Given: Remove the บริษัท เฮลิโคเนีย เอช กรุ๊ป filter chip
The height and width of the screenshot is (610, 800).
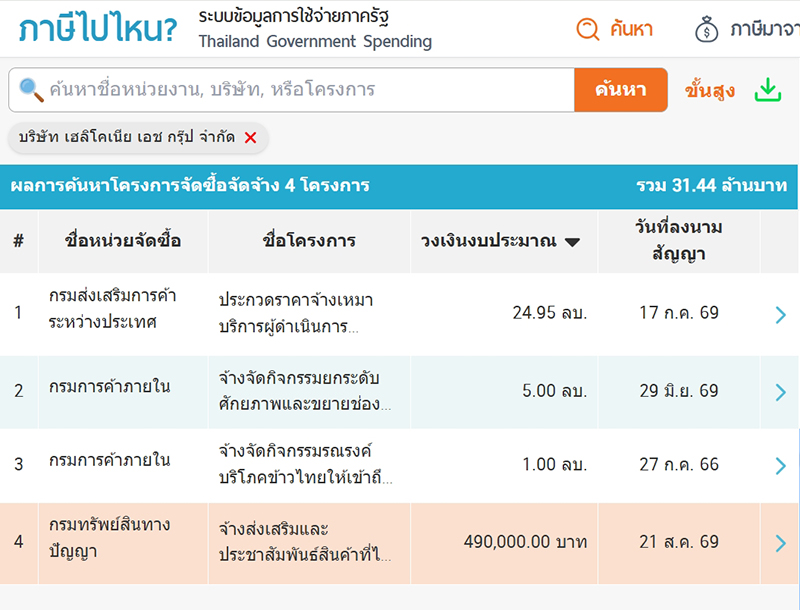Looking at the screenshot, I should click(x=250, y=138).
